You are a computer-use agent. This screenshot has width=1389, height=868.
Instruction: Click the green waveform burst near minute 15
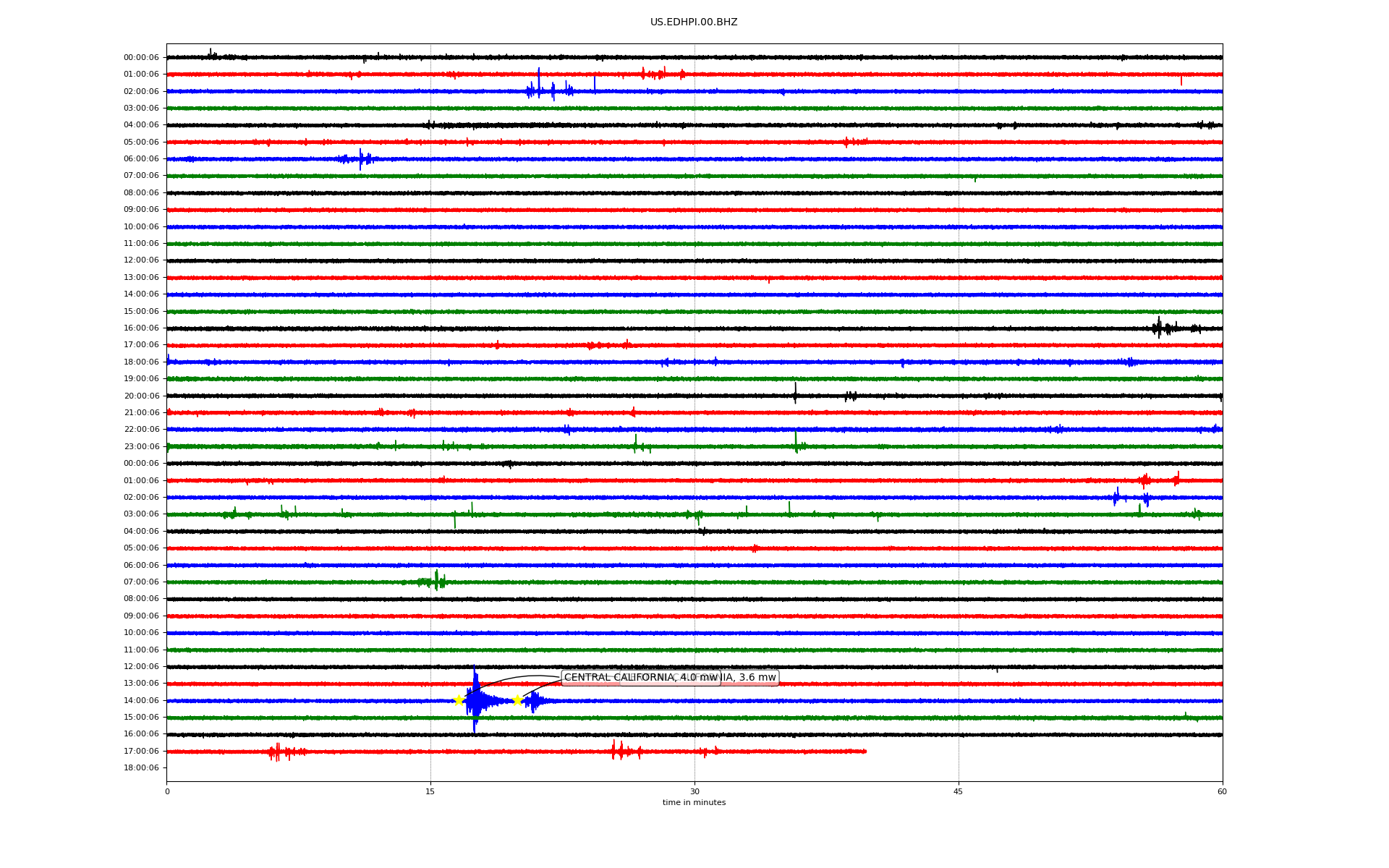click(x=436, y=581)
